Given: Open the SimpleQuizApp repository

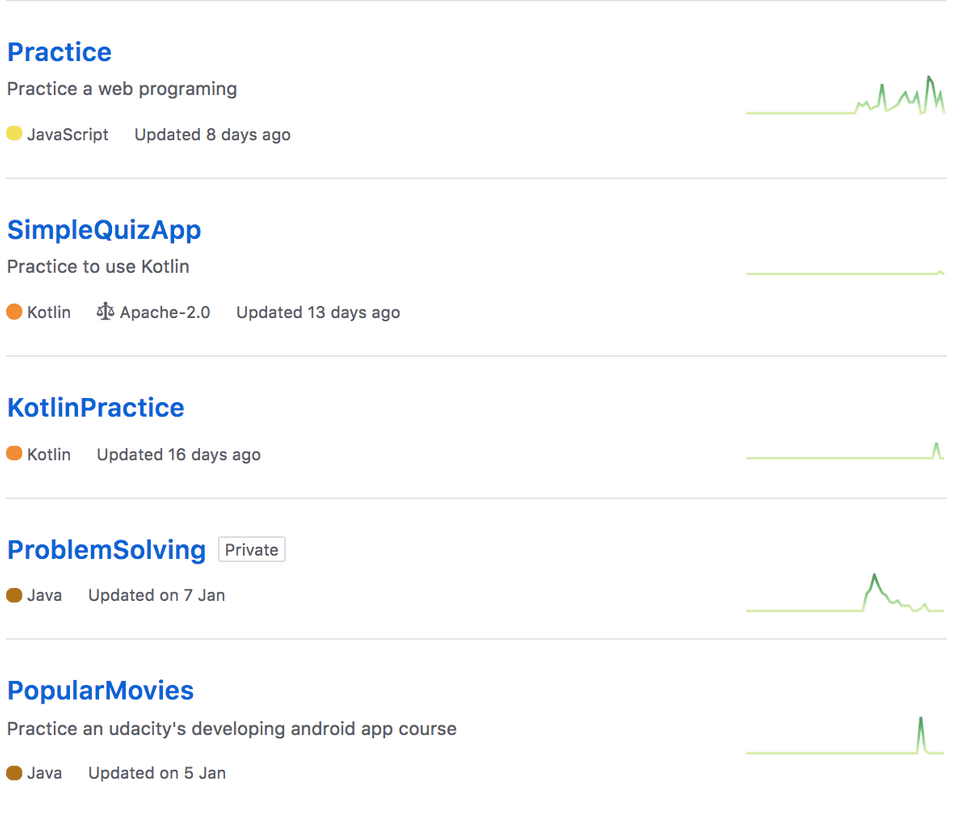Looking at the screenshot, I should [x=104, y=230].
